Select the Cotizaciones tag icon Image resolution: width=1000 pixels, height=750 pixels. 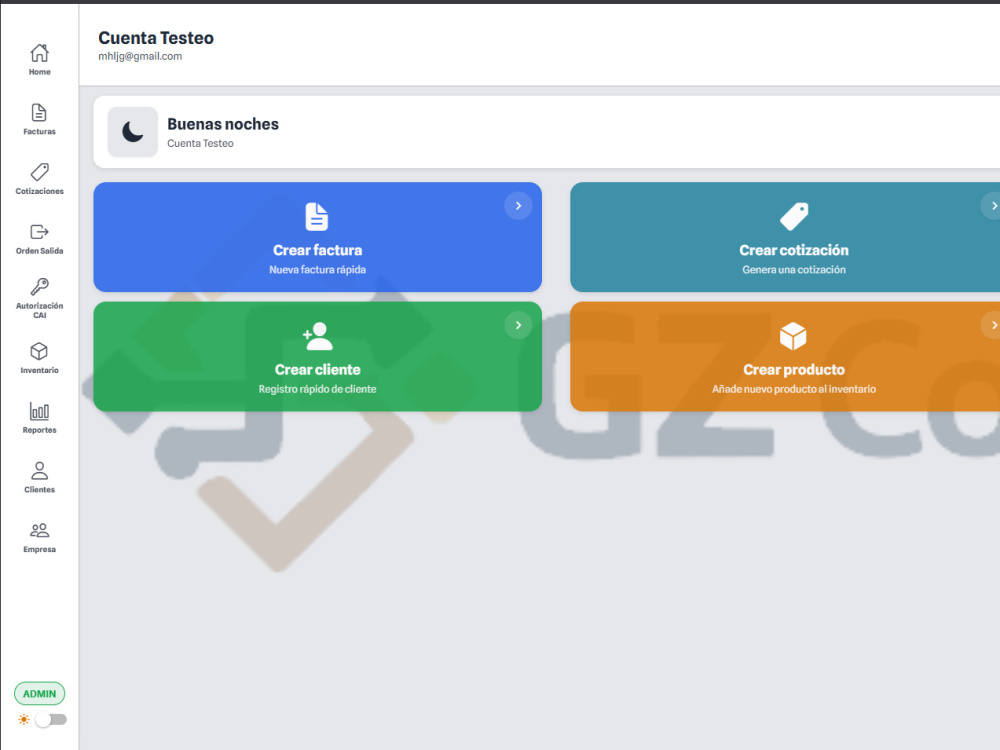point(40,172)
